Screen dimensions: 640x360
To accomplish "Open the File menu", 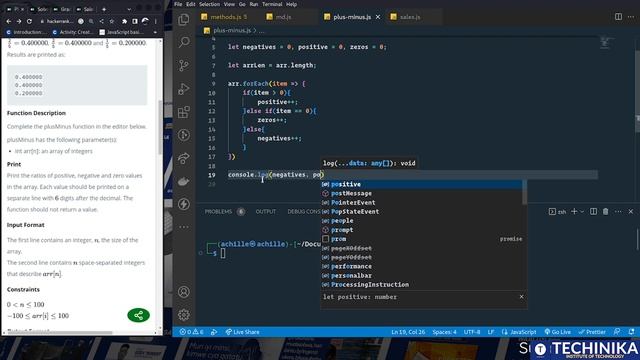I will coord(178,4).
